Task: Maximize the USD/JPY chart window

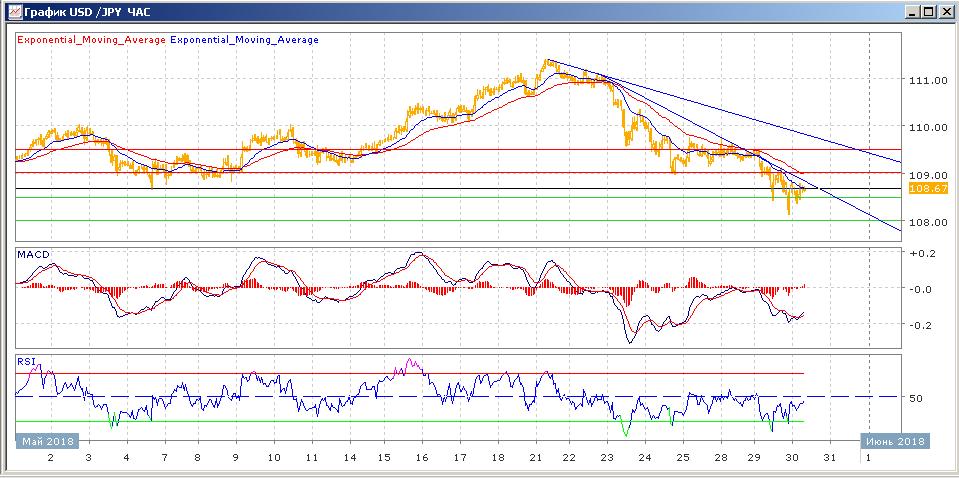Action: point(928,11)
